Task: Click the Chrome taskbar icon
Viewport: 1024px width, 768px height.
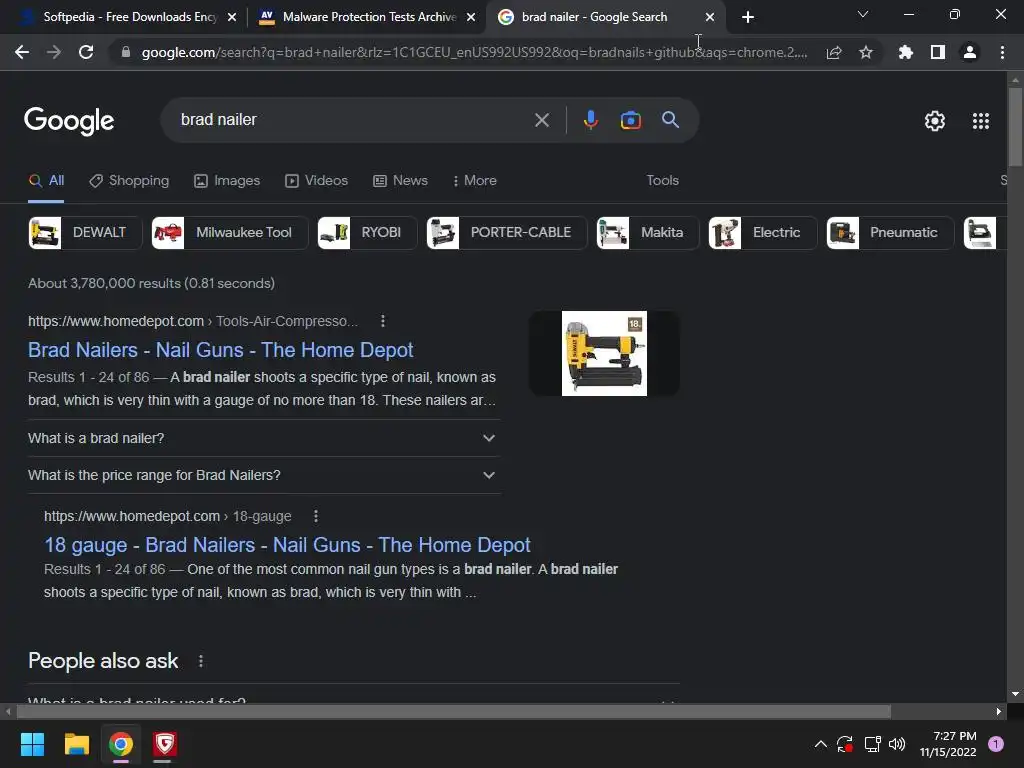Action: pyautogui.click(x=121, y=744)
